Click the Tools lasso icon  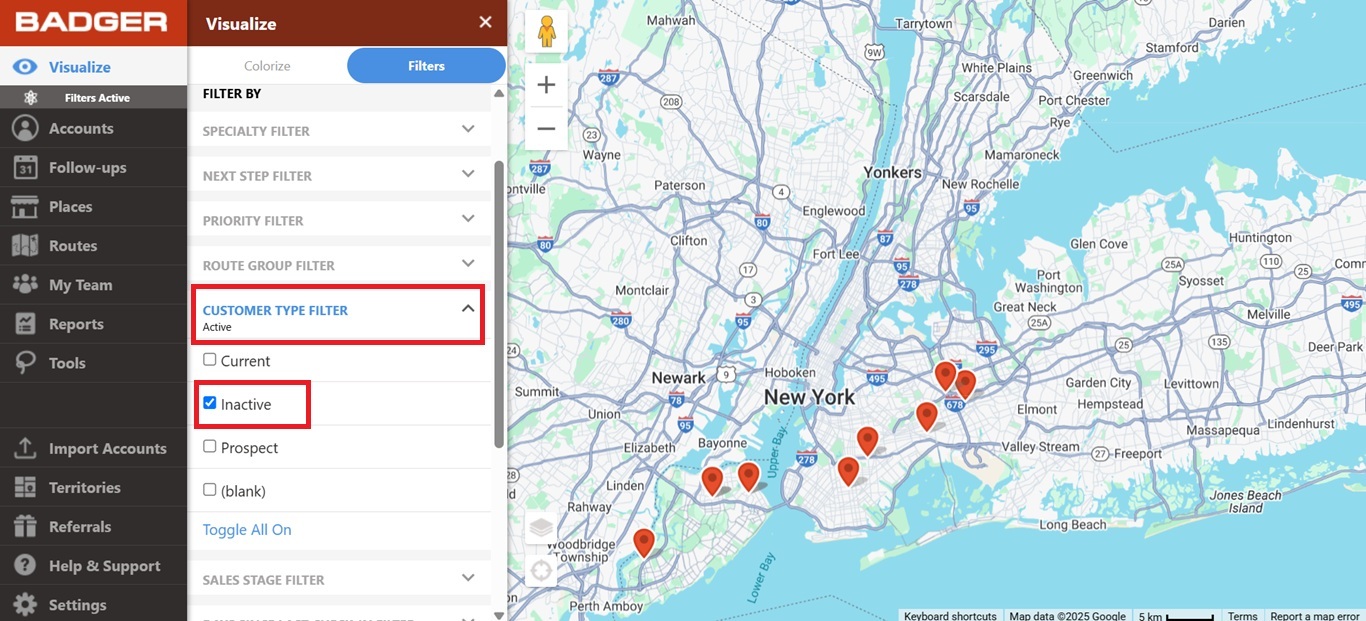click(25, 363)
